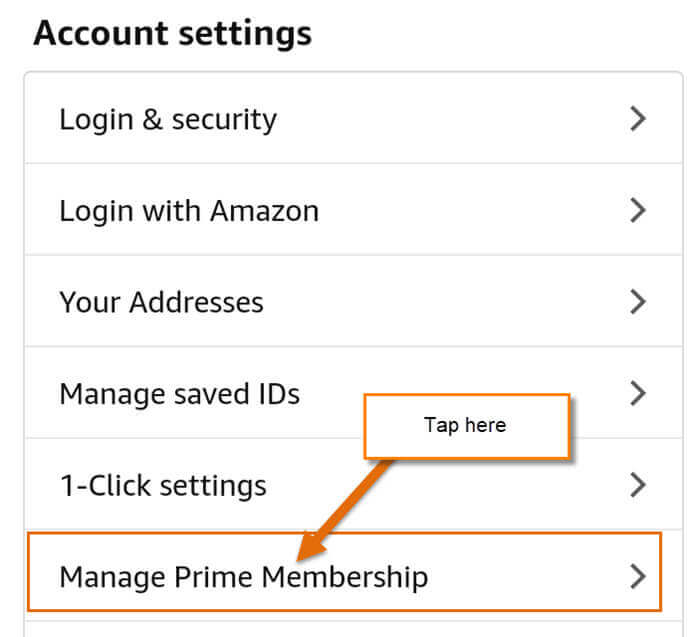Click the Tap here text inside callout
700x637 pixels.
pyautogui.click(x=465, y=425)
